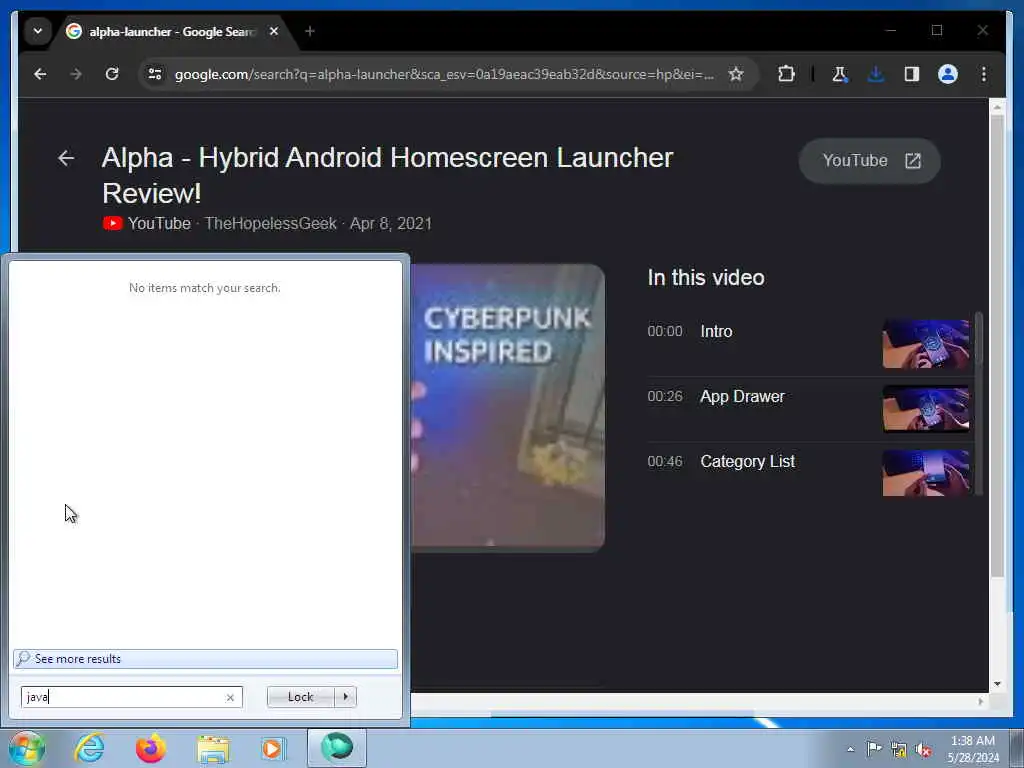Screen dimensions: 1024x768
Task: Click See more results in Start menu
Action: pos(205,659)
